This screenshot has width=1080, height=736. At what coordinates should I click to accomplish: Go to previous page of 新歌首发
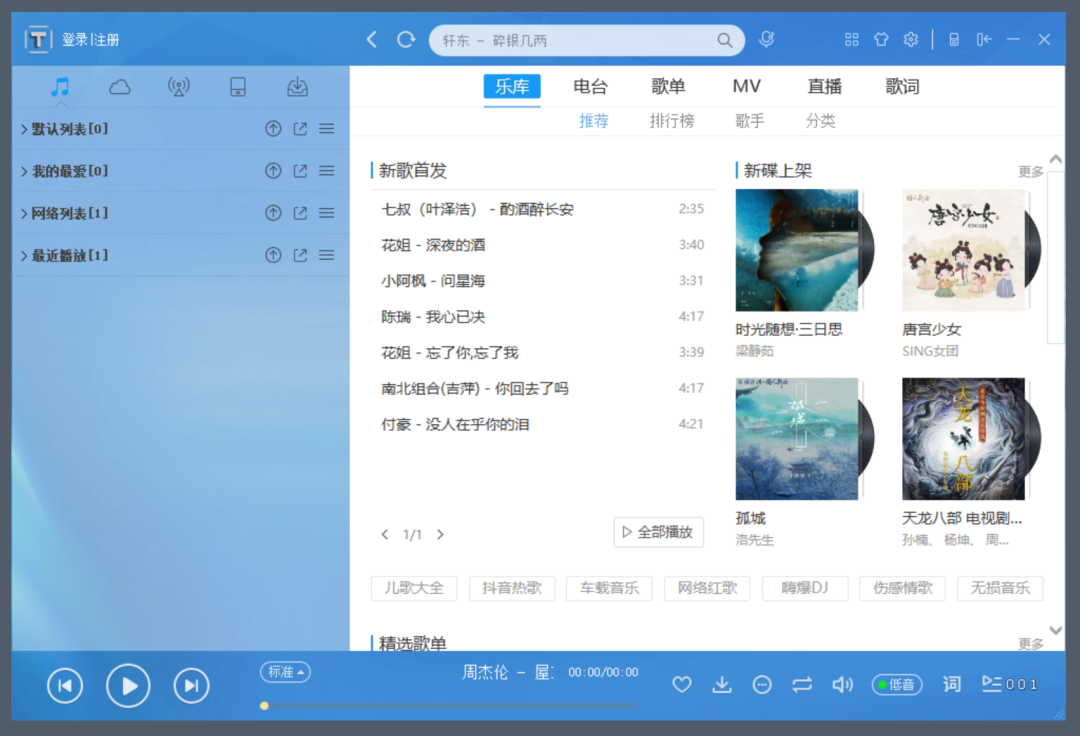(385, 534)
